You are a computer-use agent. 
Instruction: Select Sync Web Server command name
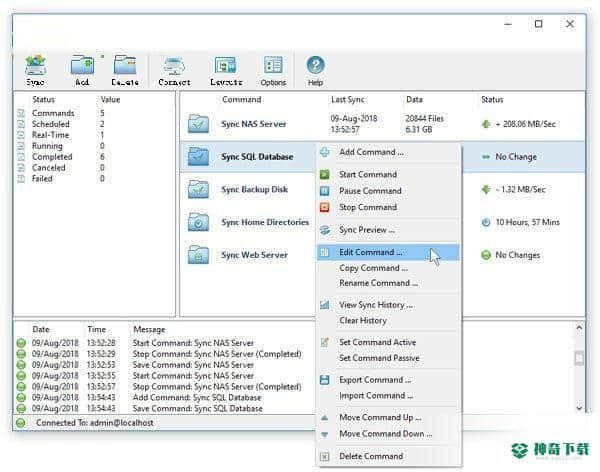point(254,255)
